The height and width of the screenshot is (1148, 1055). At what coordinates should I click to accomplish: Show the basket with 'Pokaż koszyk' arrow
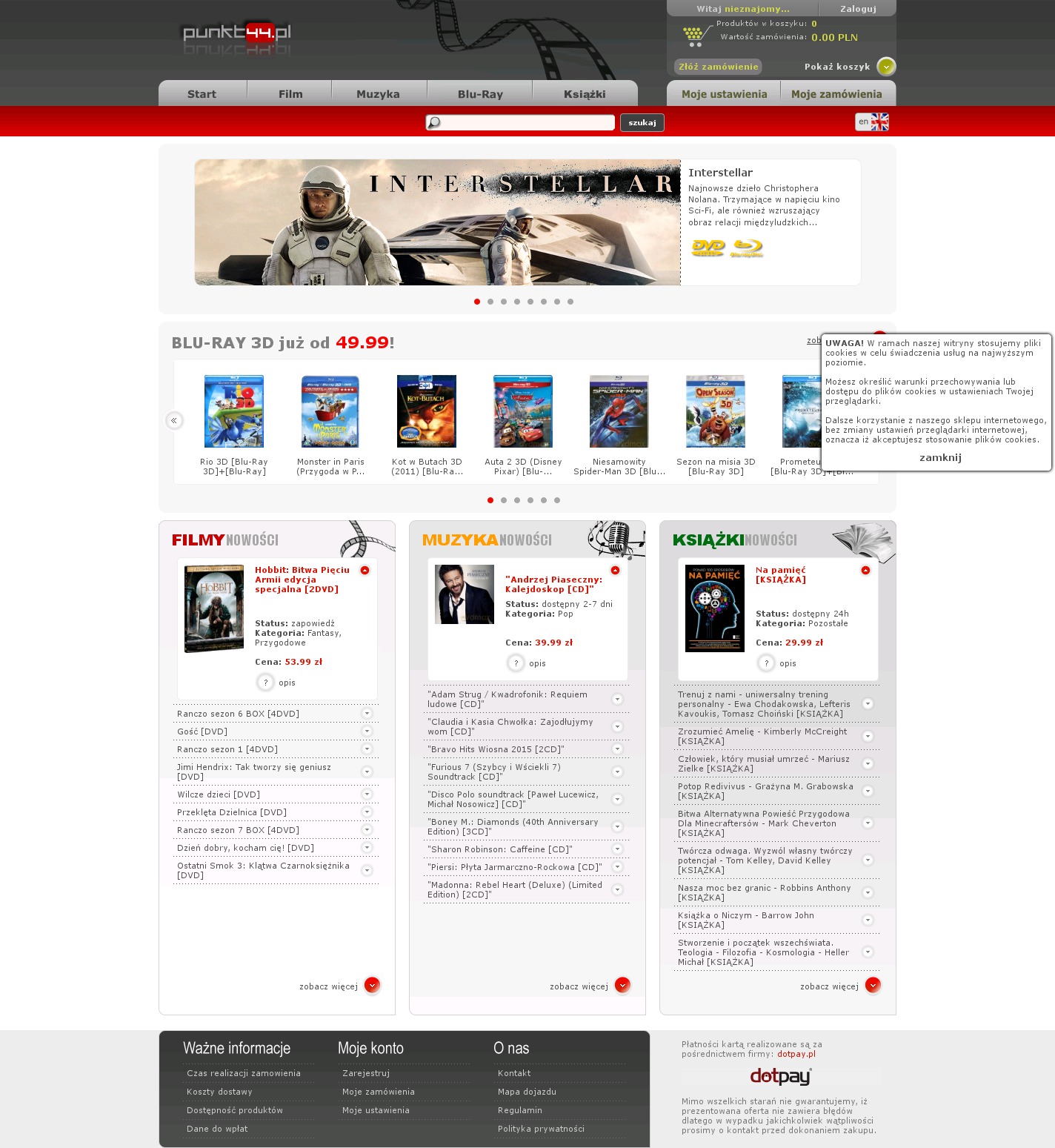(886, 67)
